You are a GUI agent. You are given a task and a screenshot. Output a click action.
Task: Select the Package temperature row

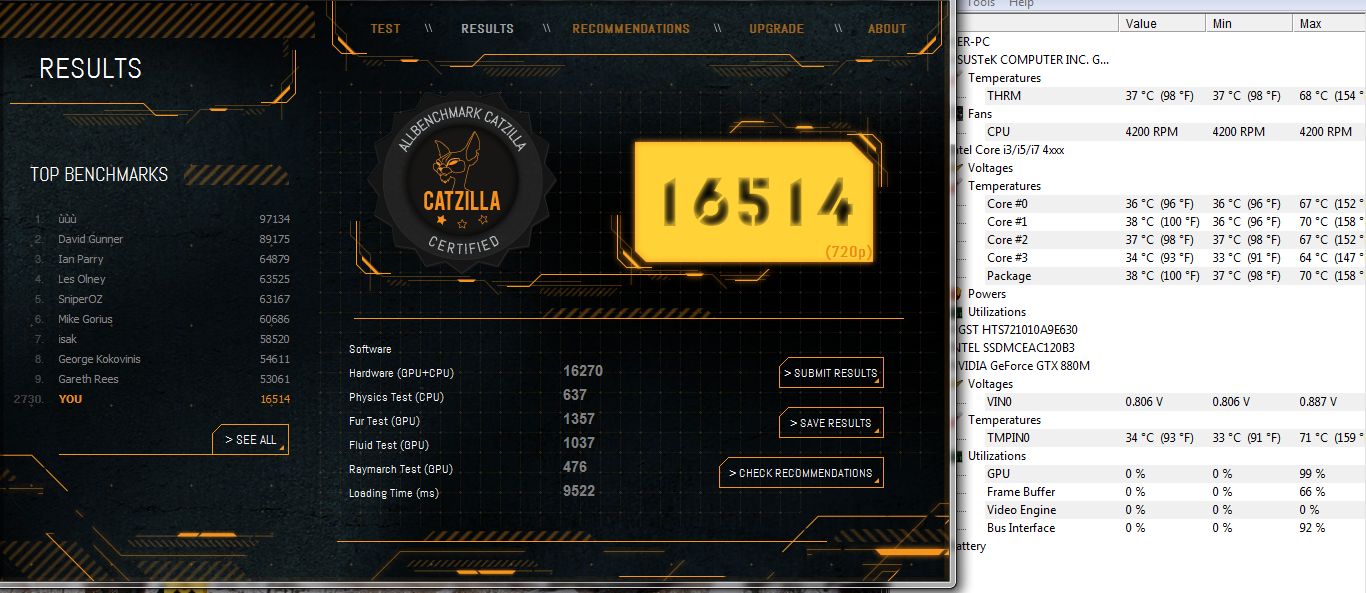[x=1161, y=276]
